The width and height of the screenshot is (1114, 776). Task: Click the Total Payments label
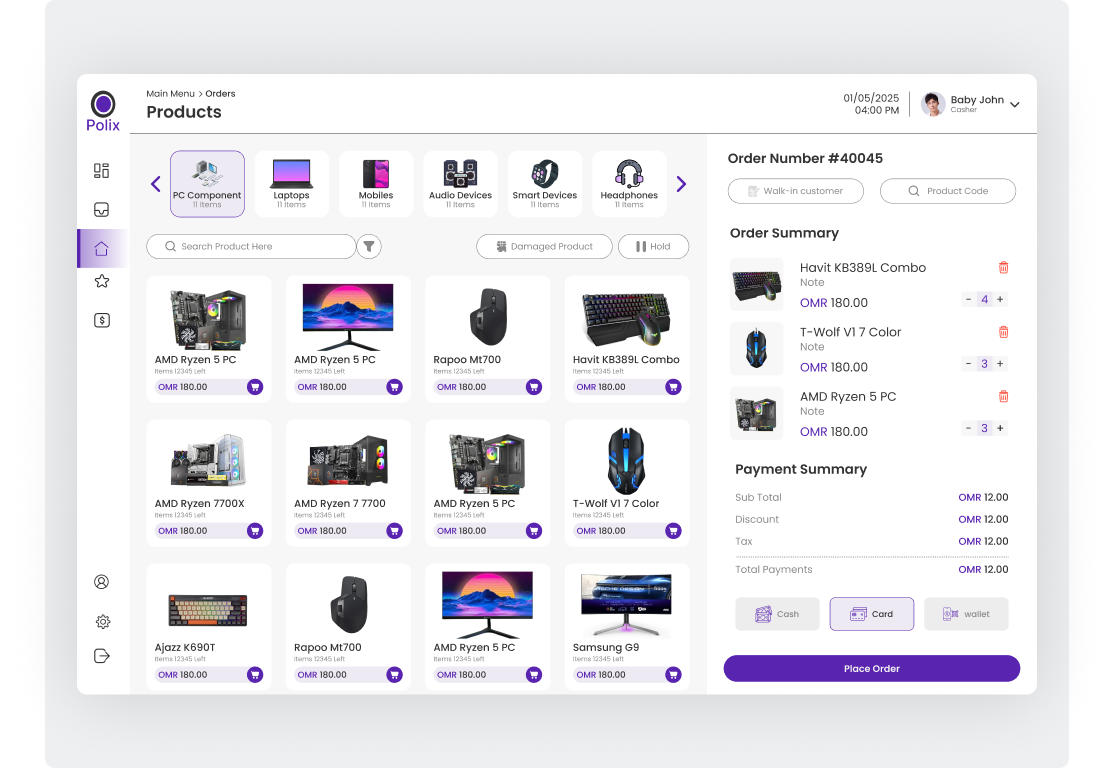[774, 570]
